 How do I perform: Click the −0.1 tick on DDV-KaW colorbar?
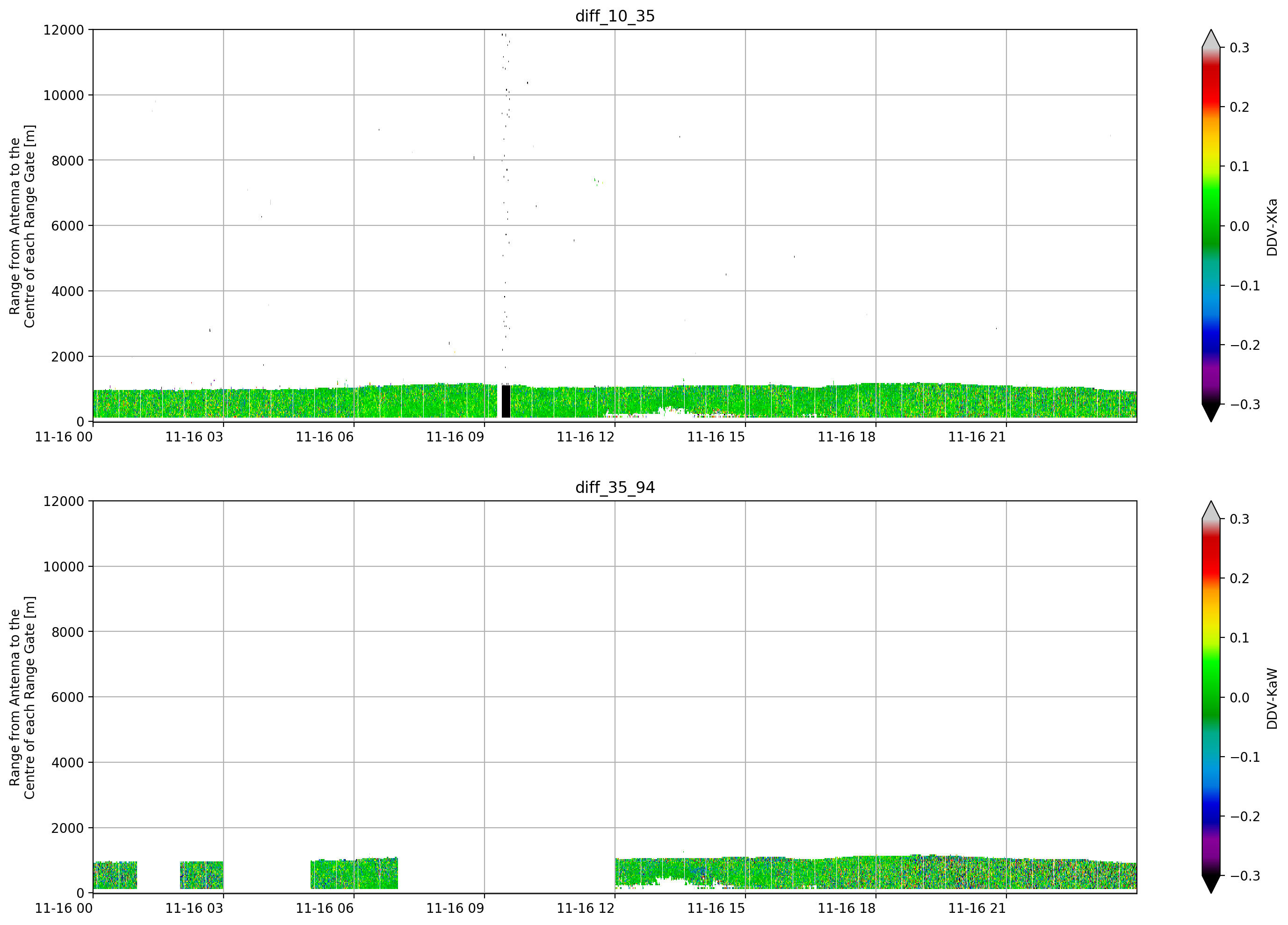click(x=1245, y=757)
